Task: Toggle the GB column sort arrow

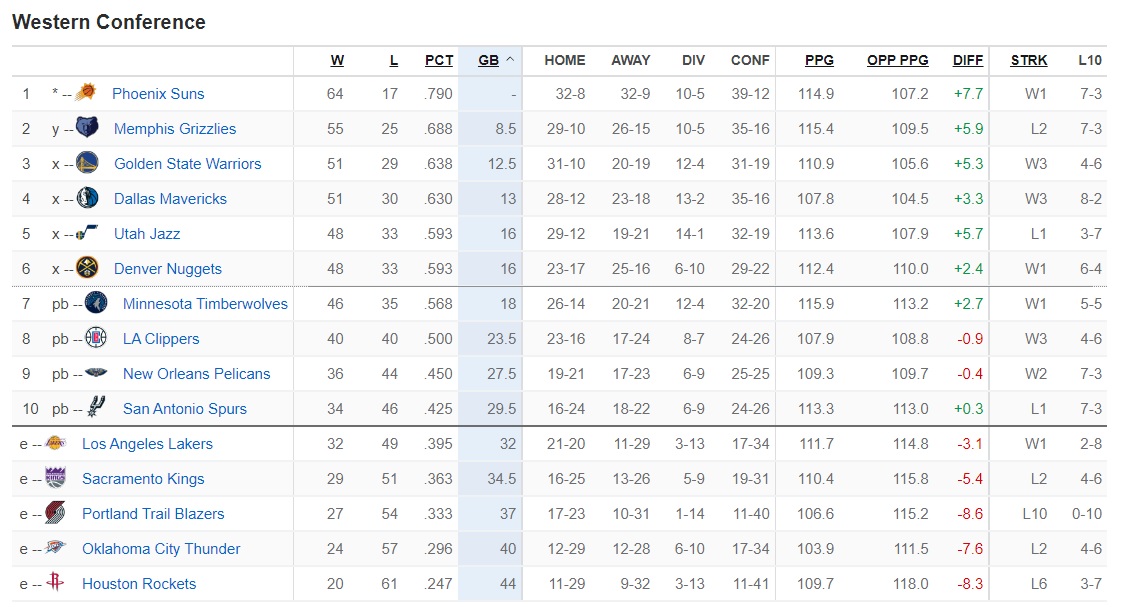Action: 510,60
